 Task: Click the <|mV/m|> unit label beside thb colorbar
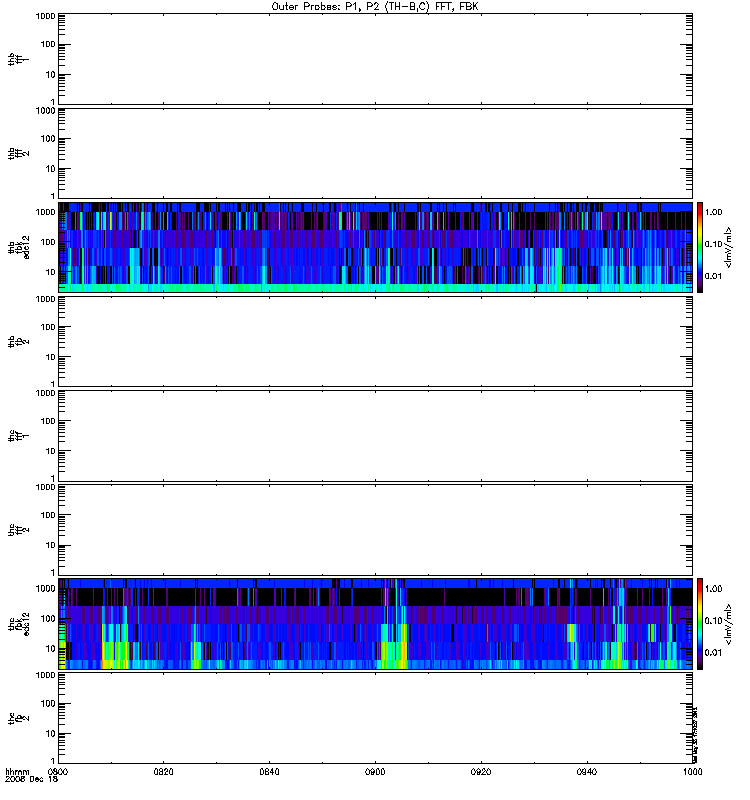coord(729,247)
